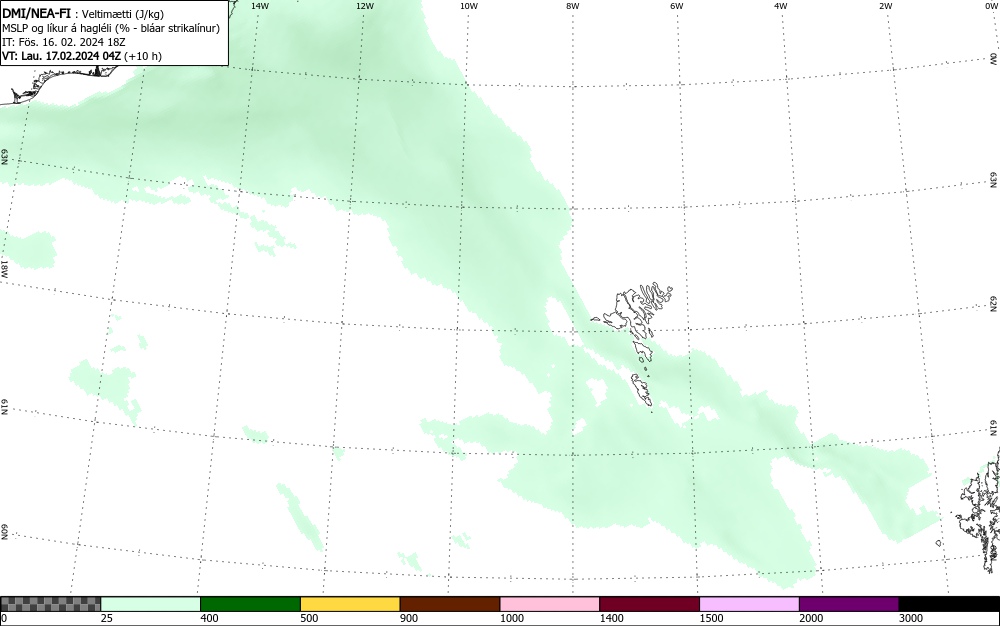The width and height of the screenshot is (1000, 626).
Task: Click the checkered 0–25 legend swatch
Action: pos(50,604)
